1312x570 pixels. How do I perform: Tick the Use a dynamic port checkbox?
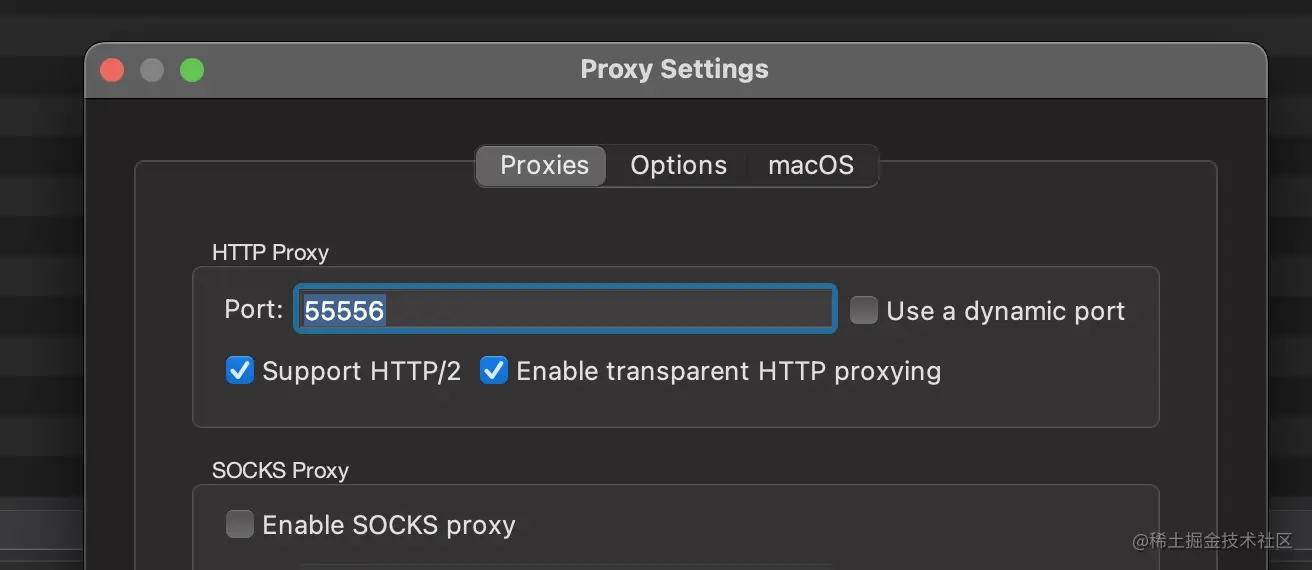(863, 310)
